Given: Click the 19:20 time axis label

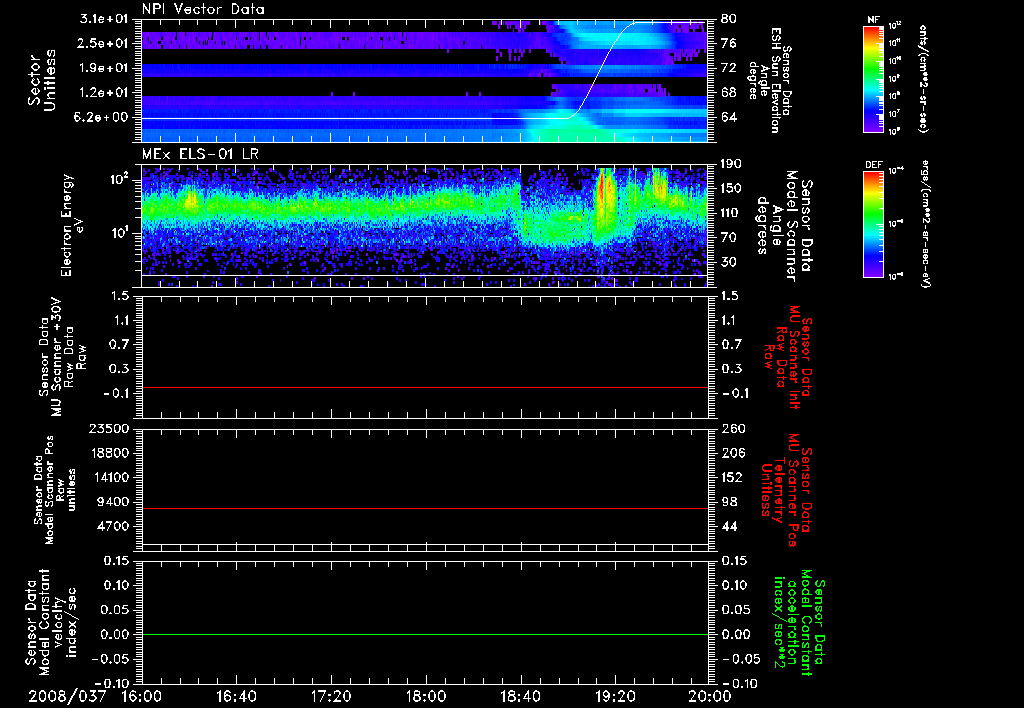Looking at the screenshot, I should pos(615,695).
